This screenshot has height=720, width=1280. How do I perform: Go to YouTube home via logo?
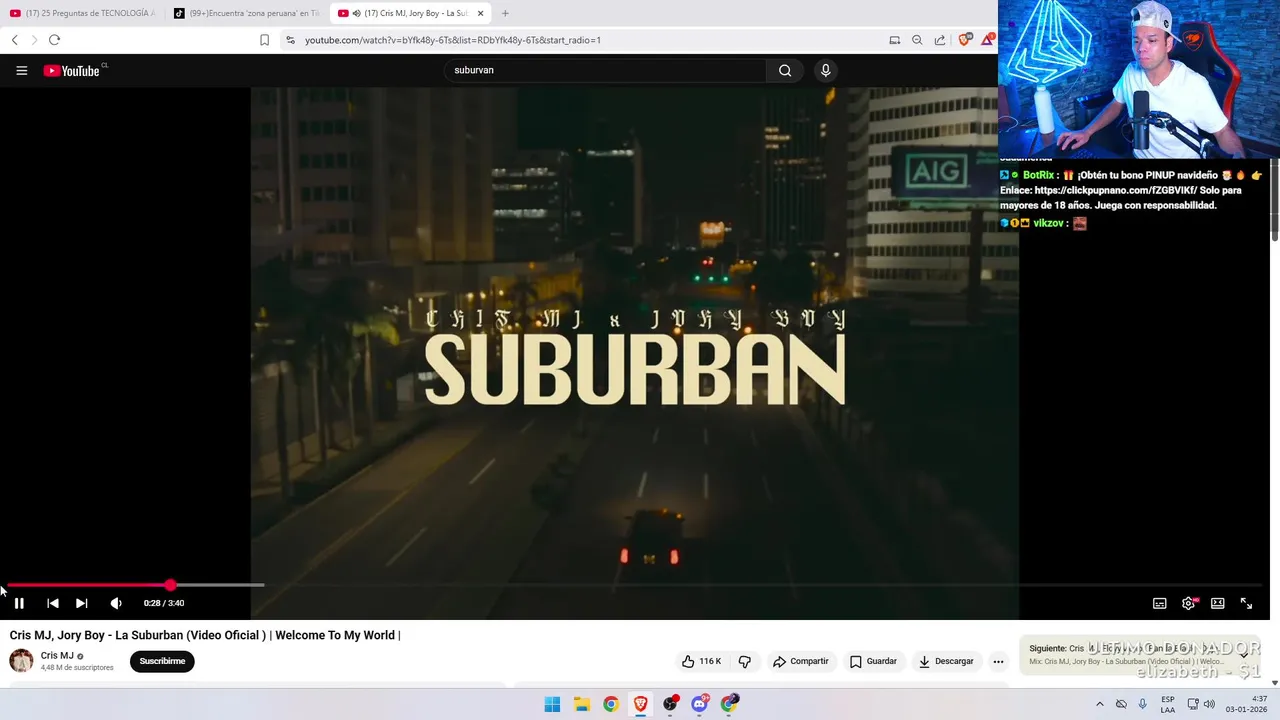tap(72, 71)
